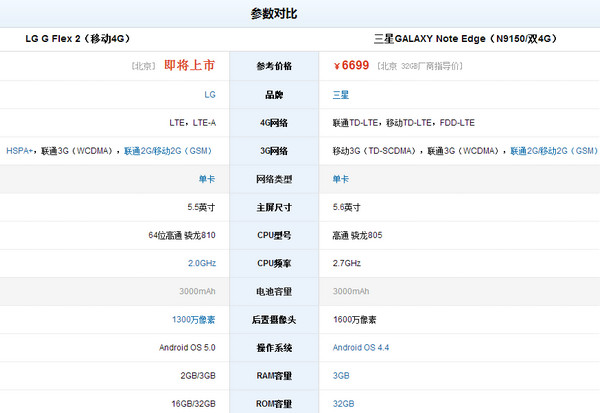
Task: Open the 三星 brand link
Action: (x=341, y=94)
